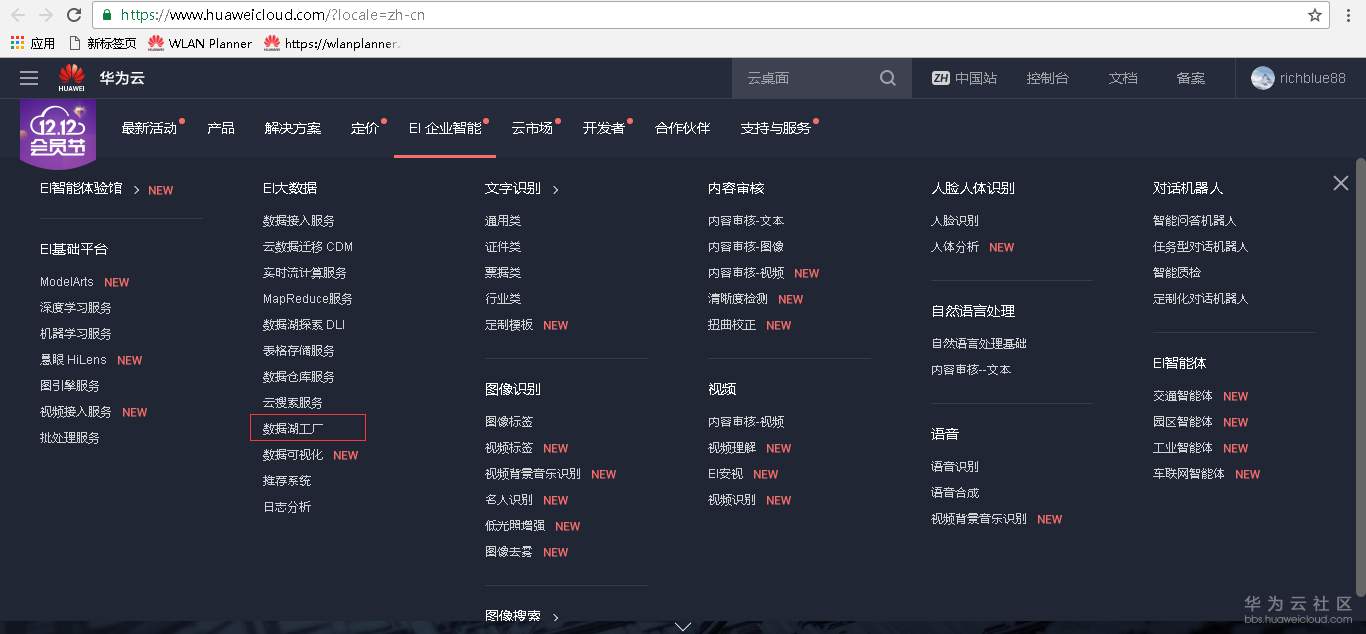The image size is (1366, 634).
Task: Click the browser back arrow
Action: click(17, 15)
